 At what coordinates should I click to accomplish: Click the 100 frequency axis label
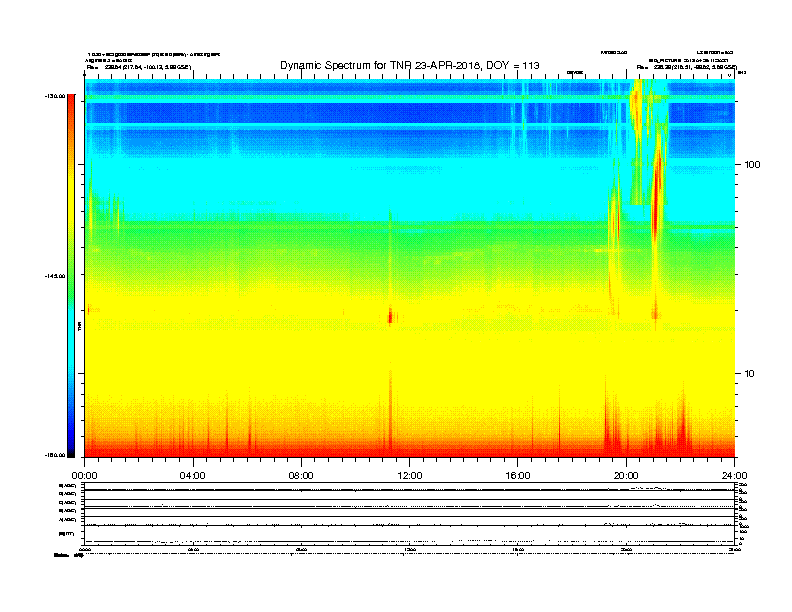pyautogui.click(x=752, y=165)
